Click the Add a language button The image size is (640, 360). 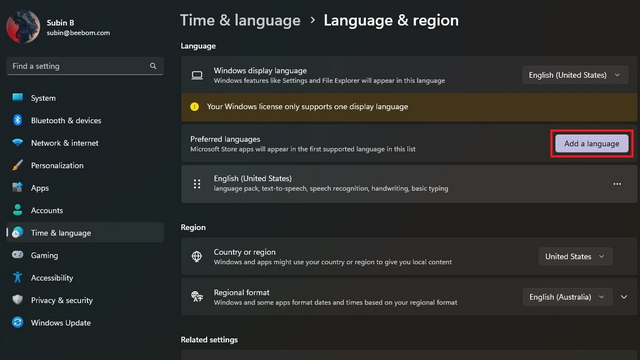591,144
